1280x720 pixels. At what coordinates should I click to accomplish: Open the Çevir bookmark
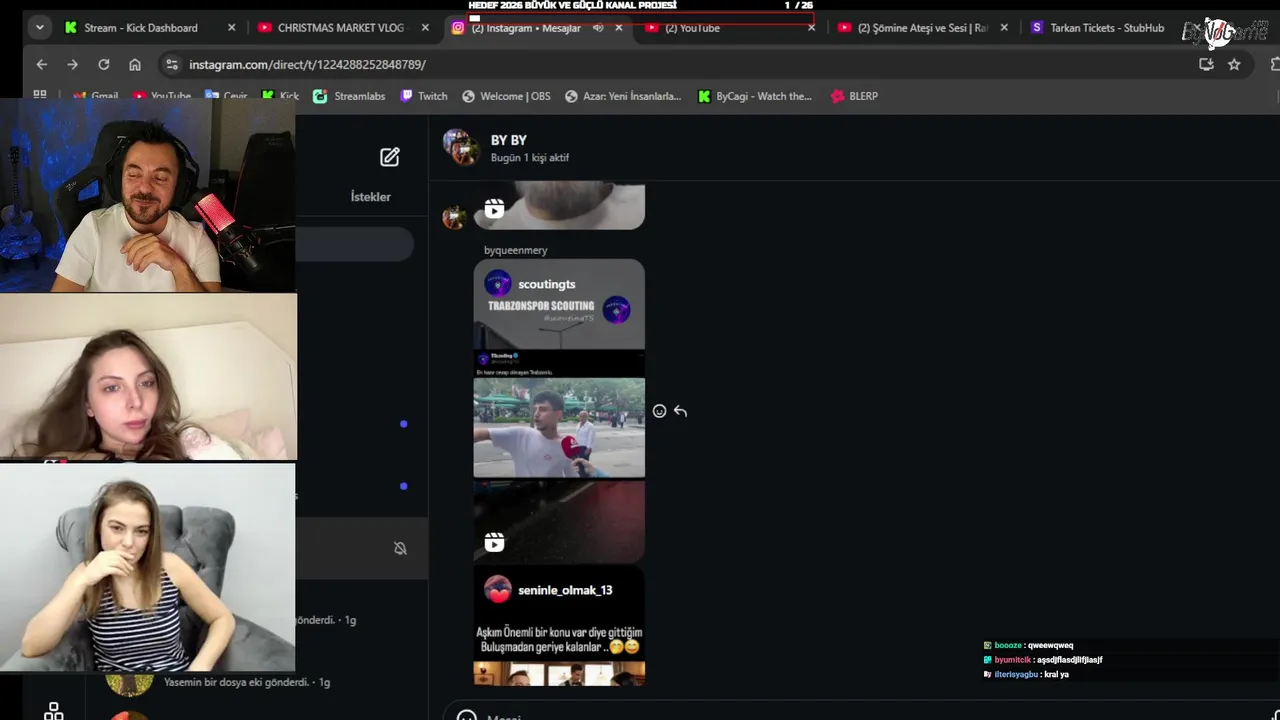[227, 96]
